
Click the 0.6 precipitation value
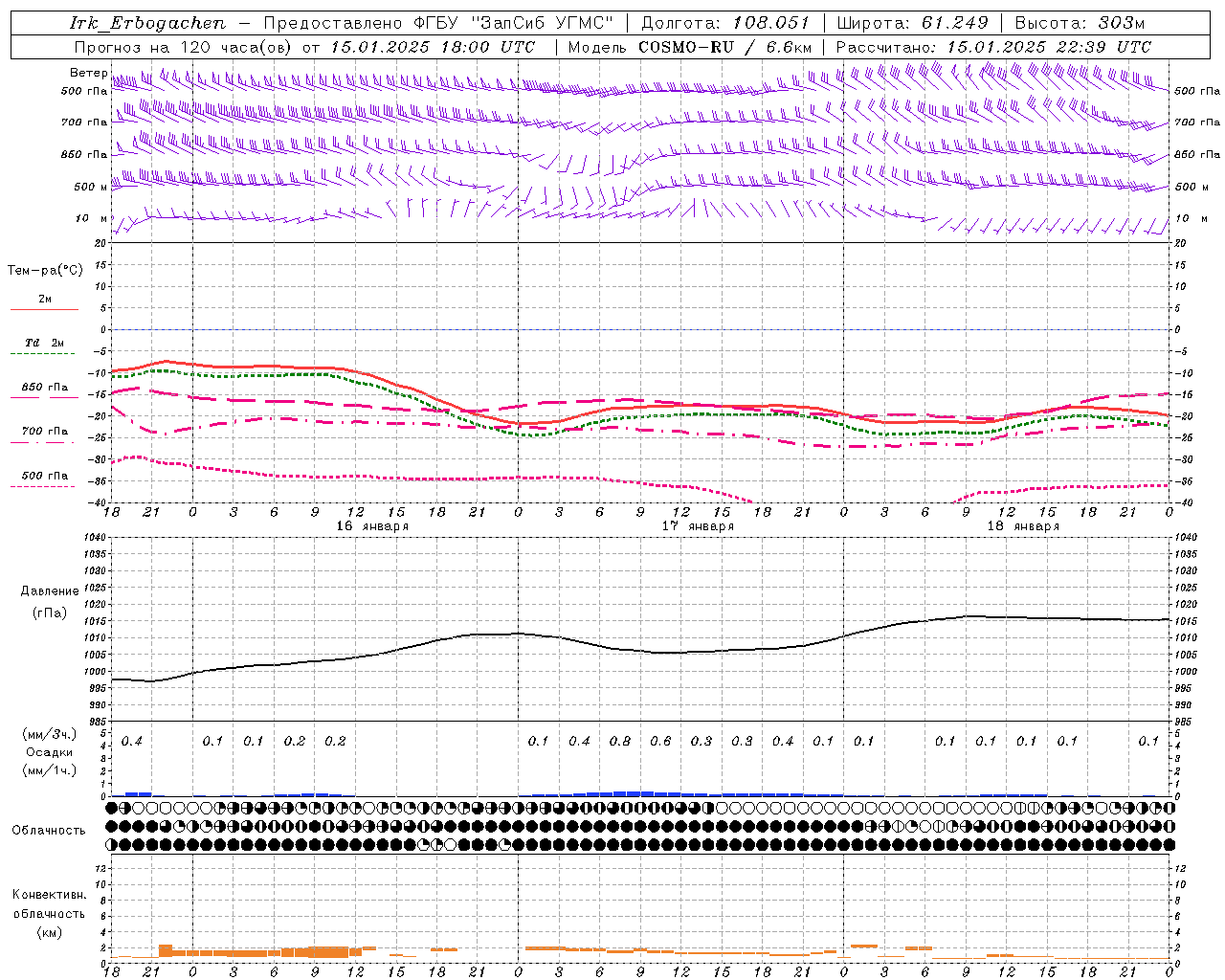click(x=660, y=741)
